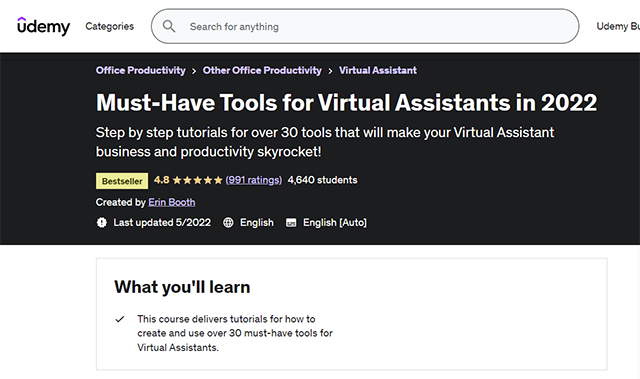
Task: Open the Udemy logo home link
Action: tap(43, 26)
